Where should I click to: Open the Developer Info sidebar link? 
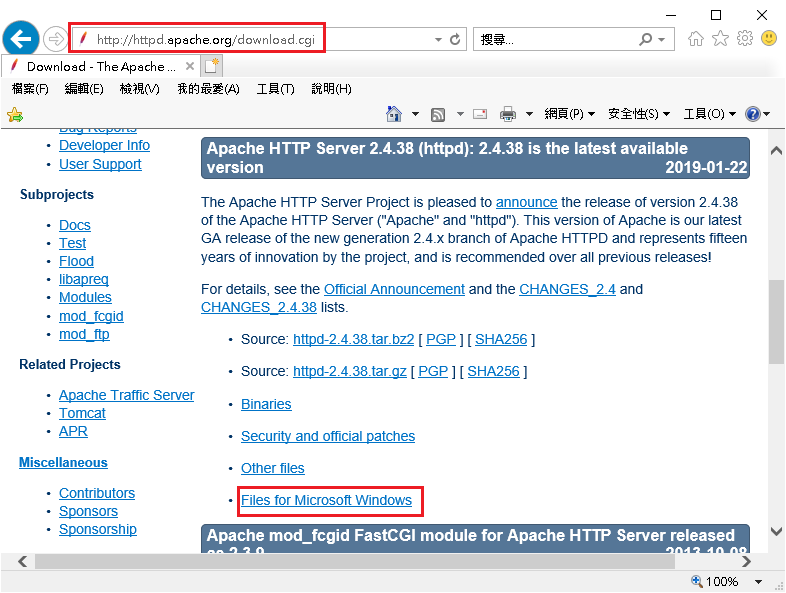[x=104, y=145]
